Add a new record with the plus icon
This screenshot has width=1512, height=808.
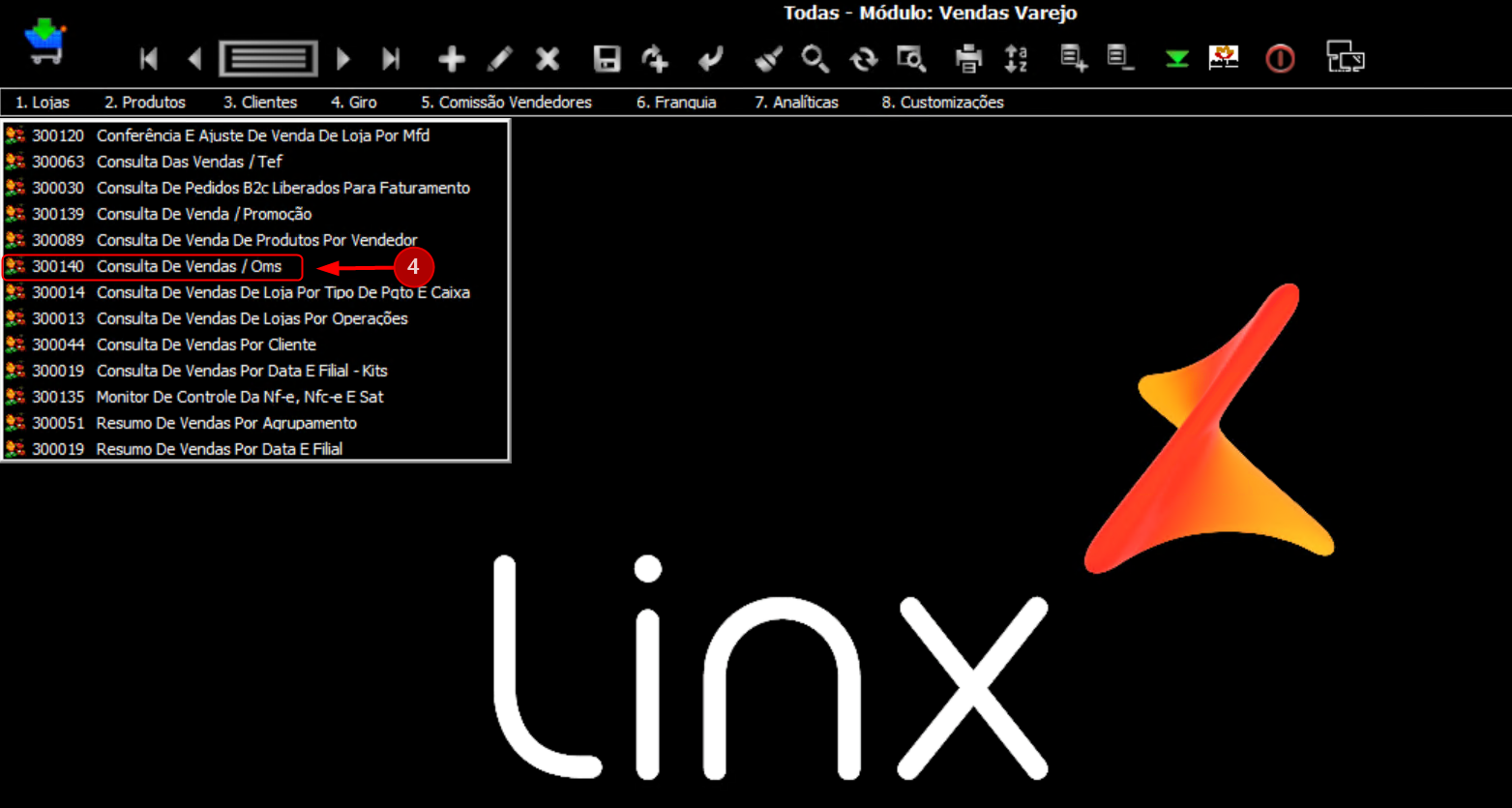452,59
